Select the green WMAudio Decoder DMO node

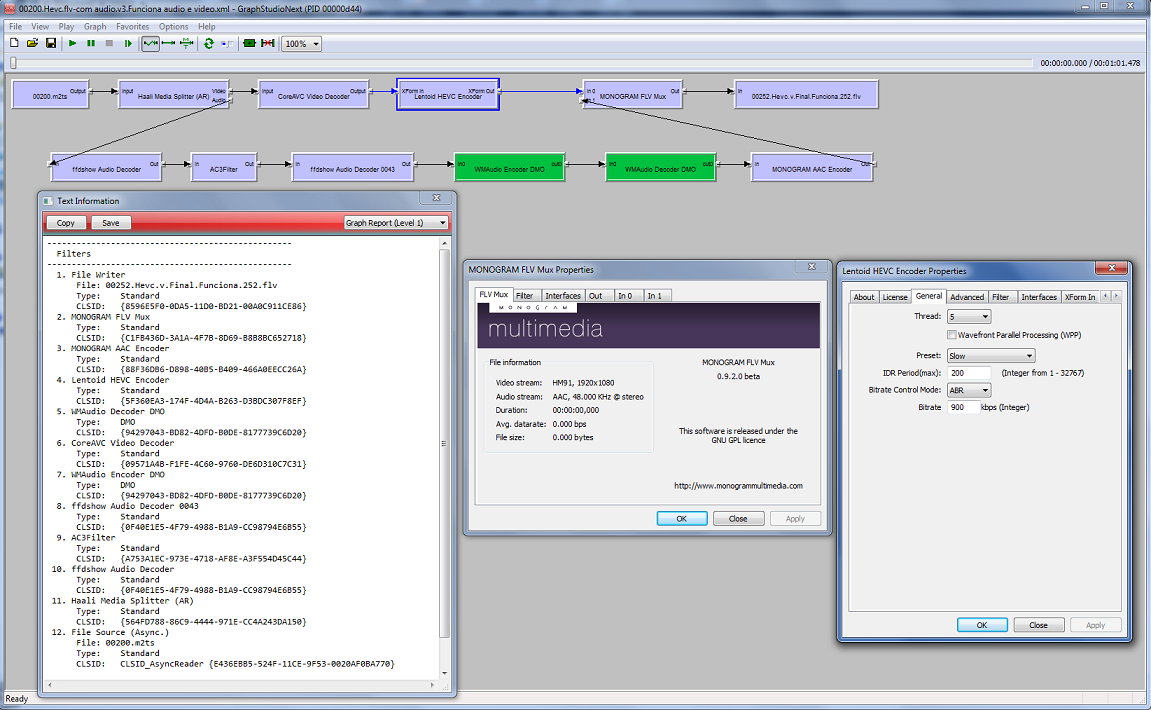click(x=660, y=168)
